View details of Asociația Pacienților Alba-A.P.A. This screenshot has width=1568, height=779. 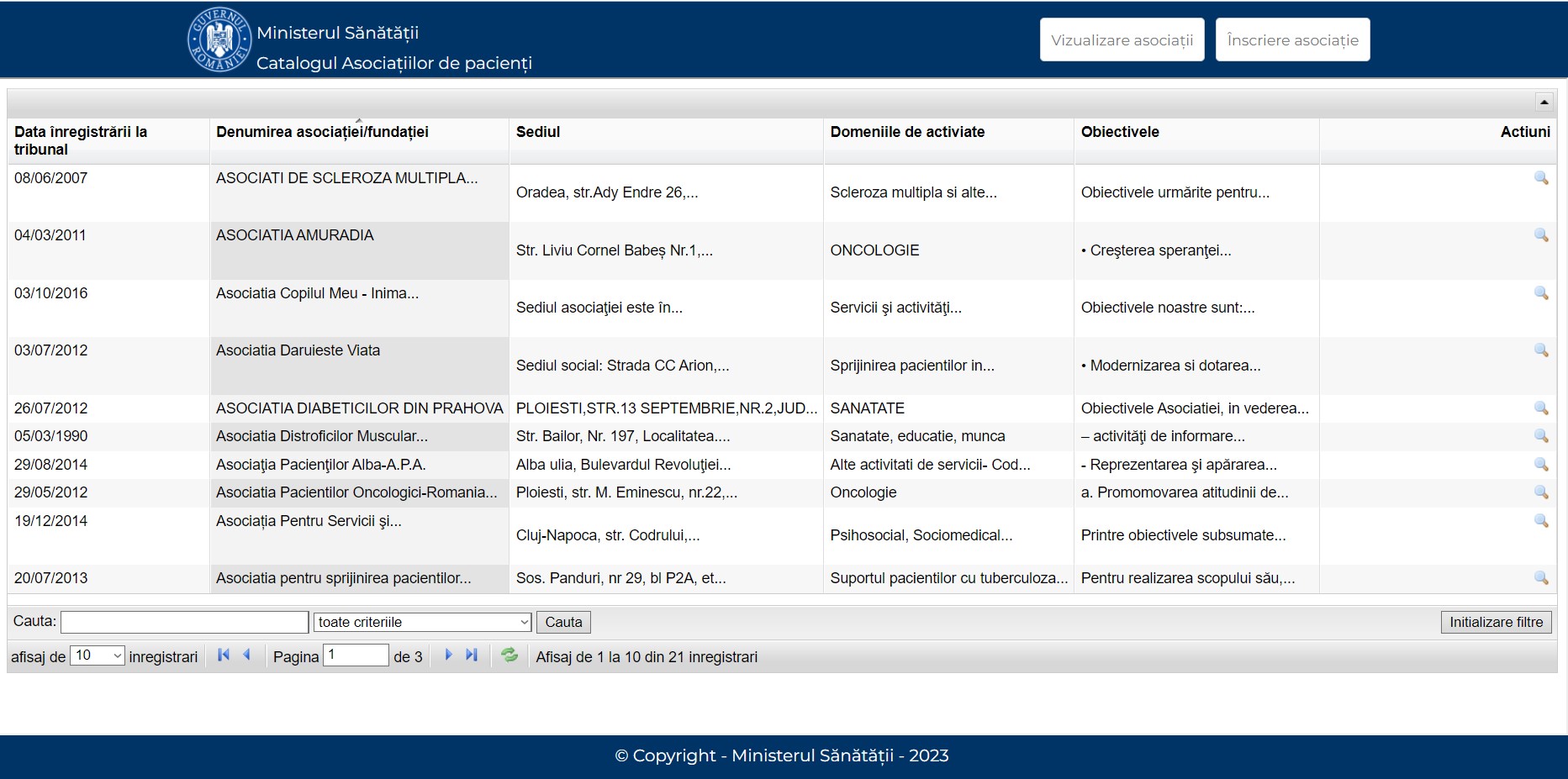1541,465
